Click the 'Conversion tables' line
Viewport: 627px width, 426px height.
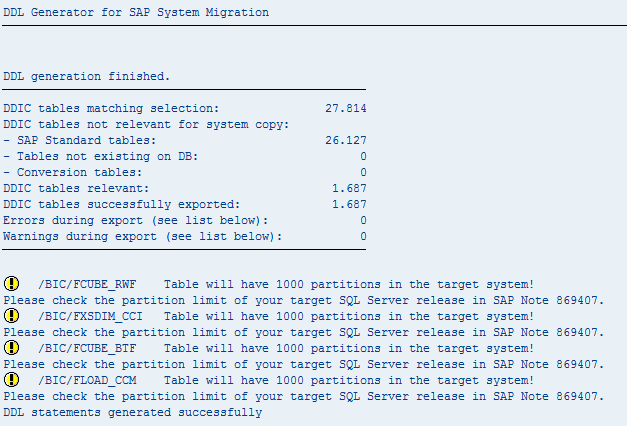pos(185,172)
